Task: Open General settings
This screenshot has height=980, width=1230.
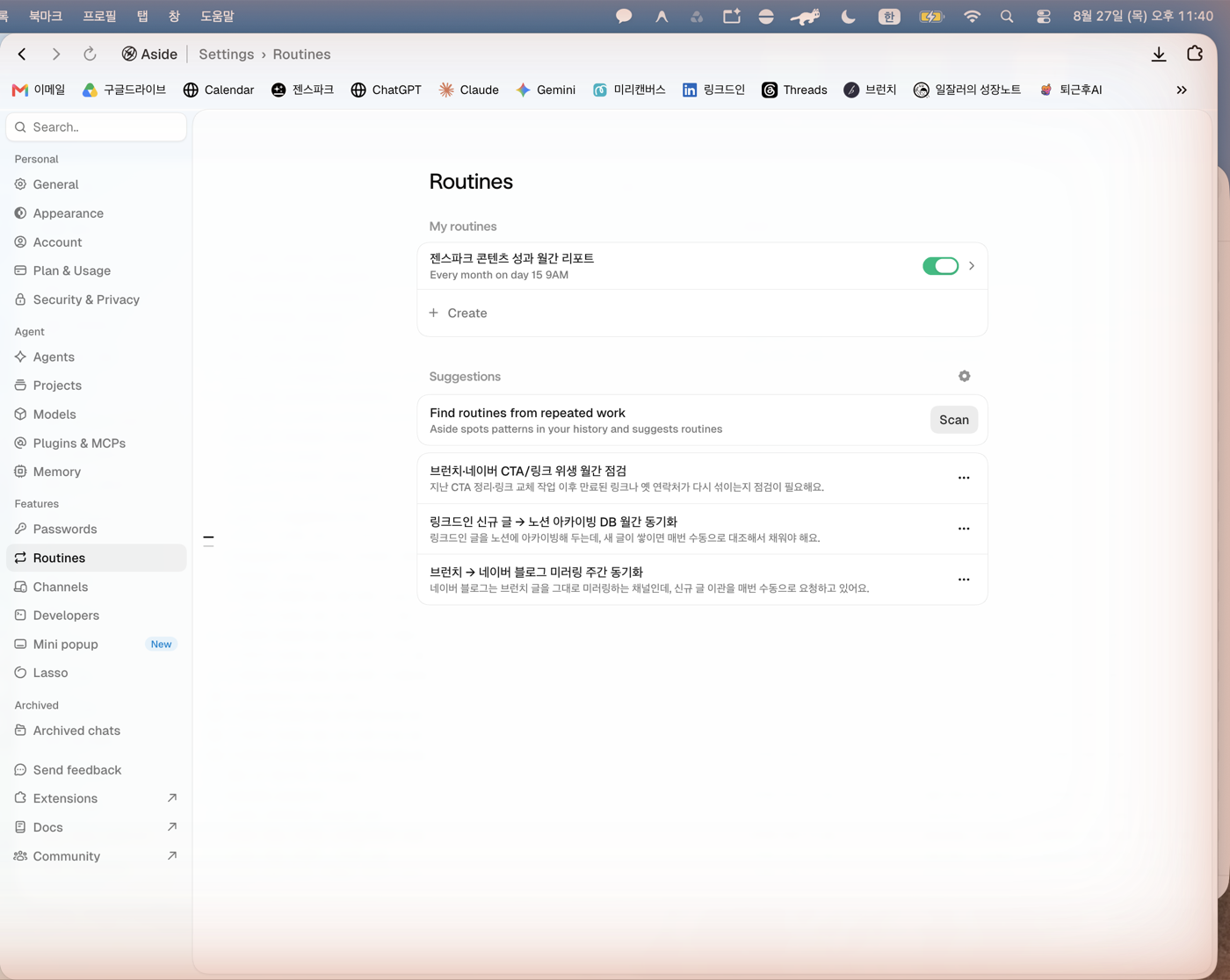Action: (97, 184)
